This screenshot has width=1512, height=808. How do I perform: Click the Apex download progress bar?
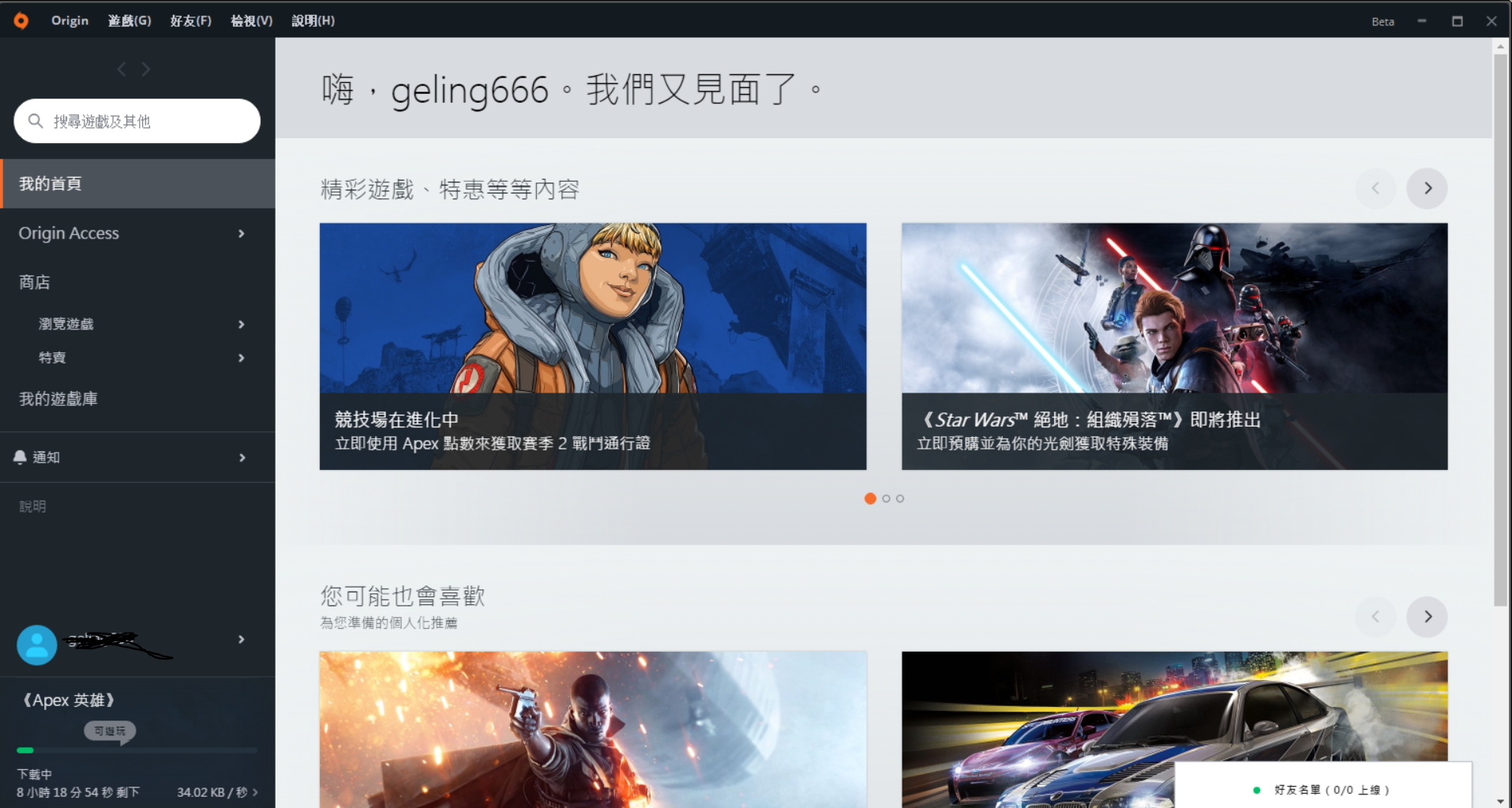(137, 750)
